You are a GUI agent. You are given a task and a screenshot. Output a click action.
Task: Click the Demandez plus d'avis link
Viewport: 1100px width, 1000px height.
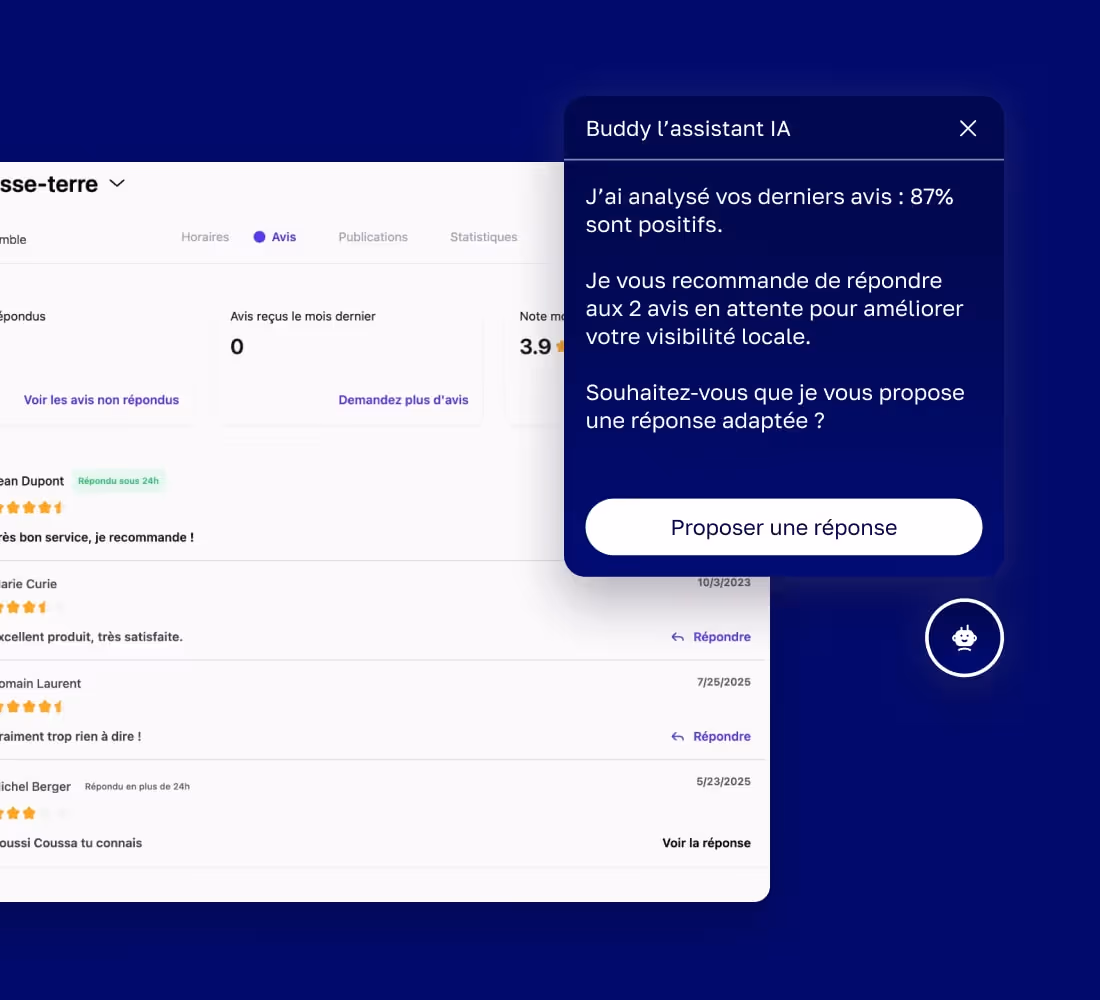(404, 399)
